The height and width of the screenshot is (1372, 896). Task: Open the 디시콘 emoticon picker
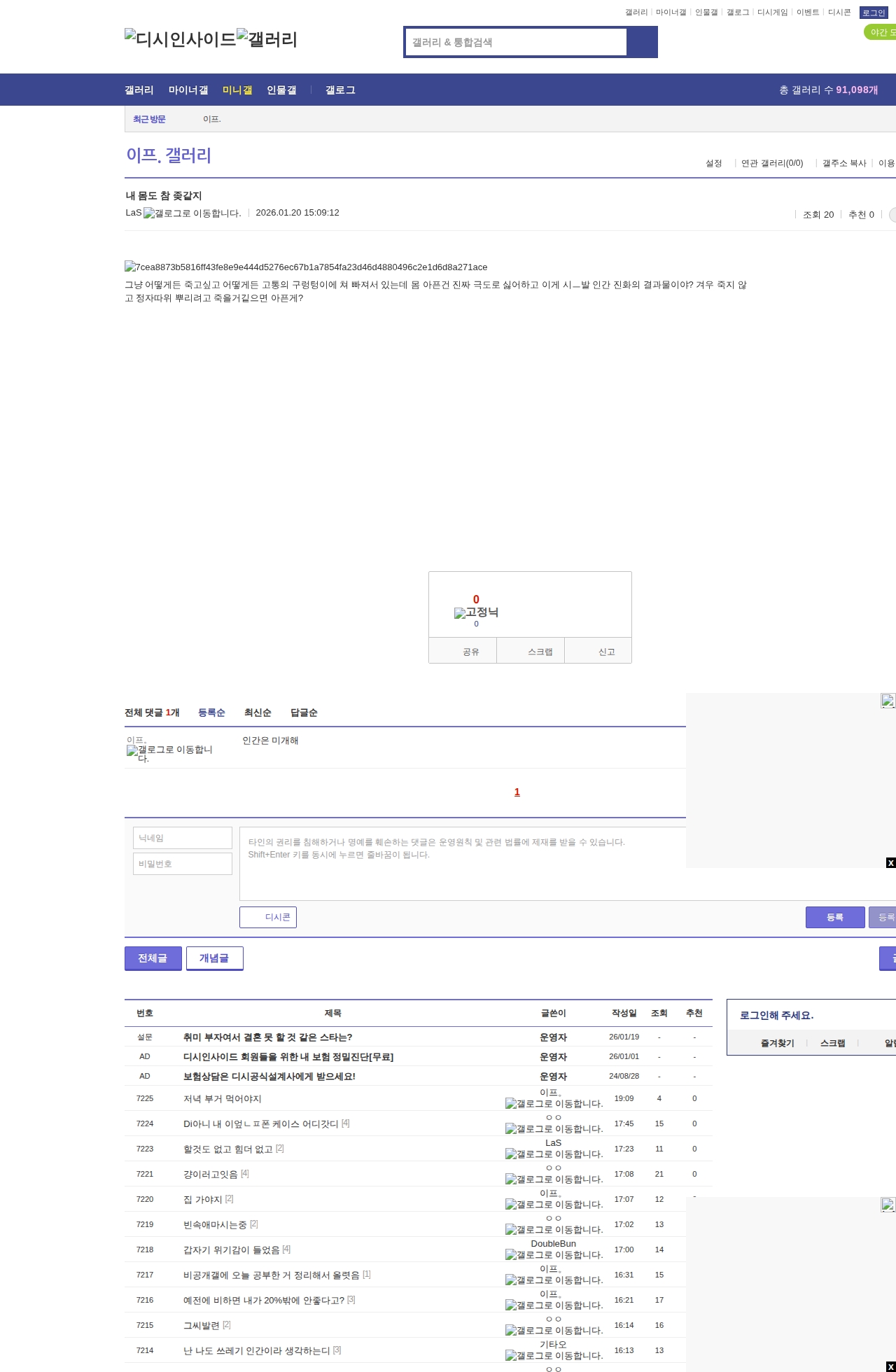click(268, 917)
